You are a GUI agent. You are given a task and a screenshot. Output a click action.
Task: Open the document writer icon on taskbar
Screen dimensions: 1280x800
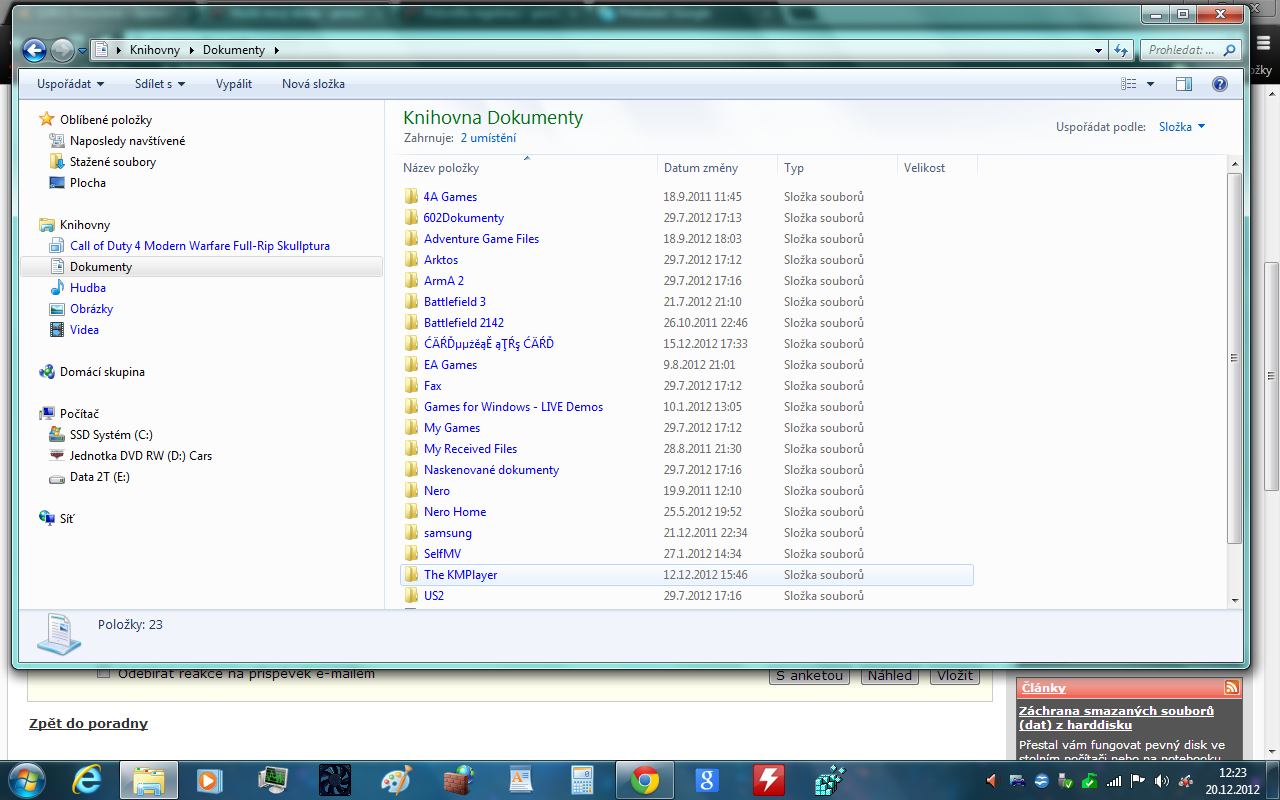(520, 779)
